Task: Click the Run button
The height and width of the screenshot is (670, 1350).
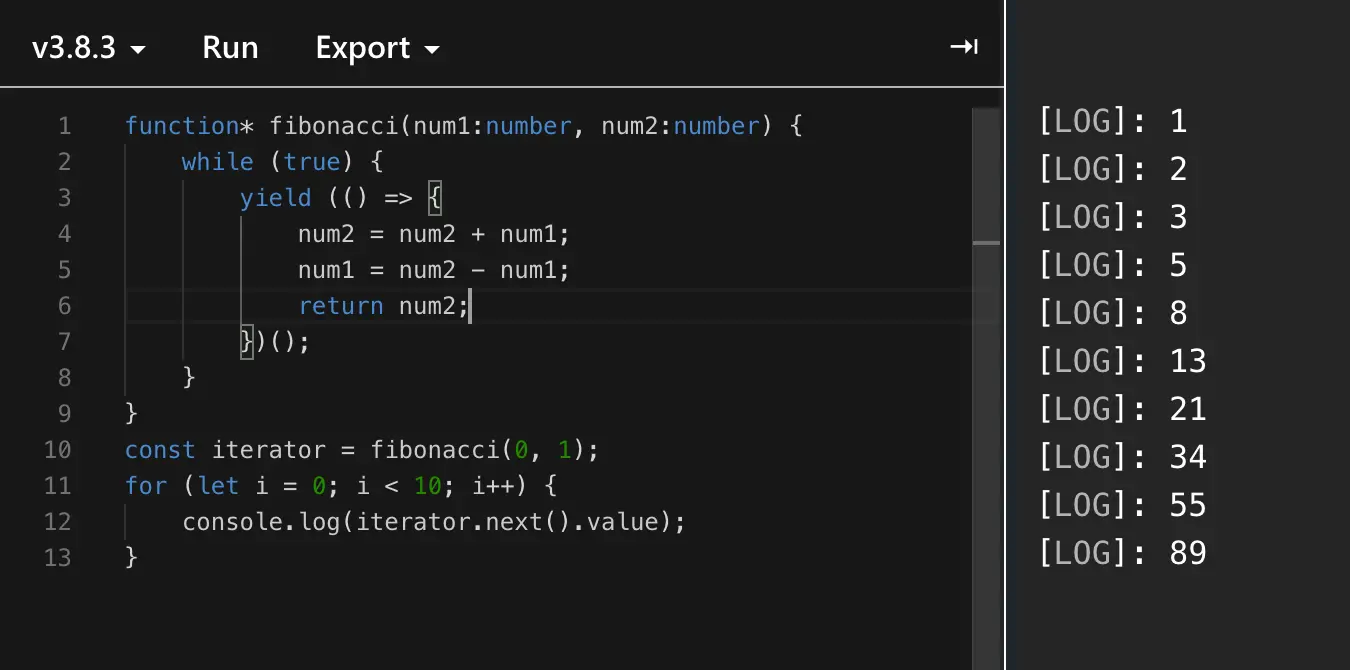Action: [x=230, y=48]
